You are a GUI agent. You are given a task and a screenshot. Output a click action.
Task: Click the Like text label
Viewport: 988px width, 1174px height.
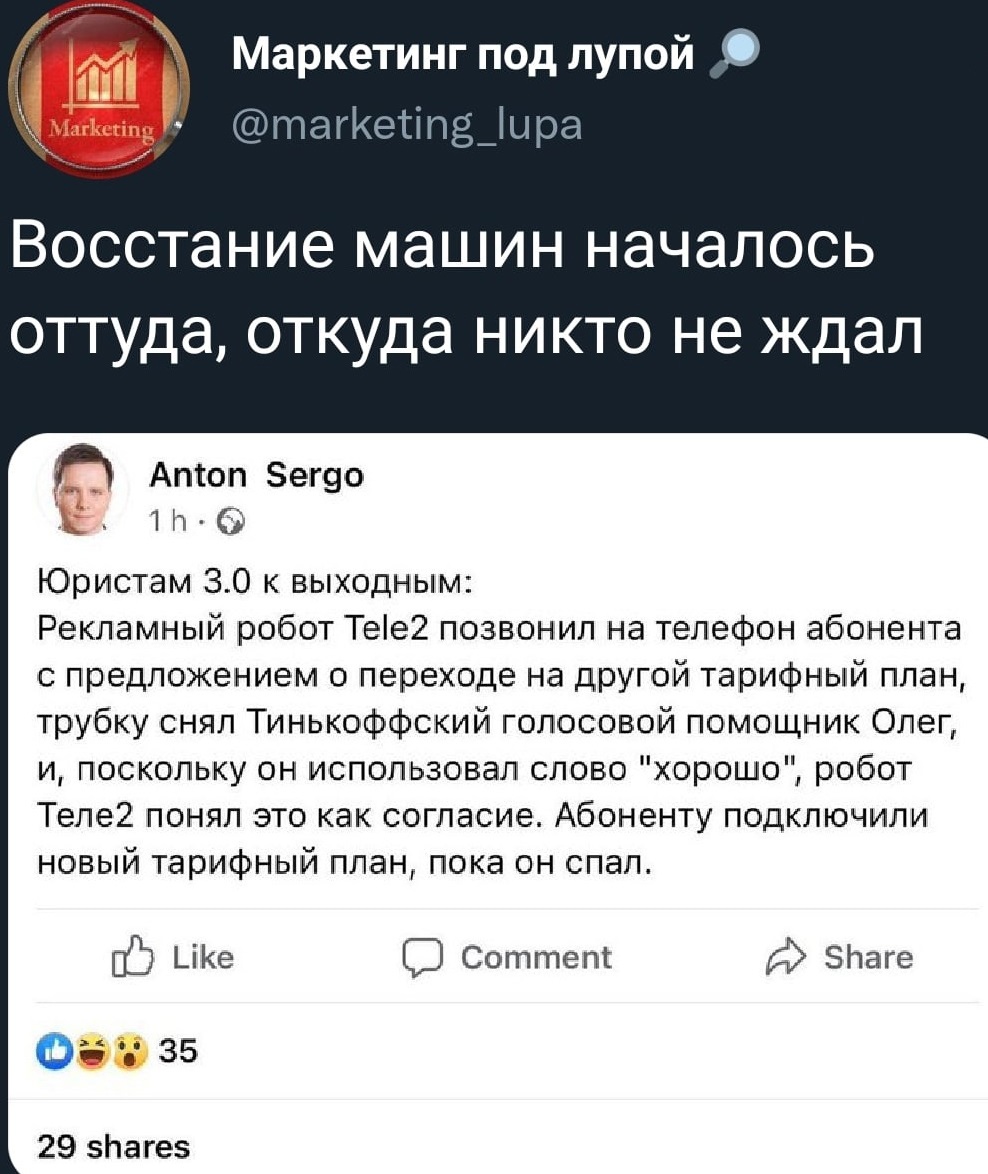(203, 958)
